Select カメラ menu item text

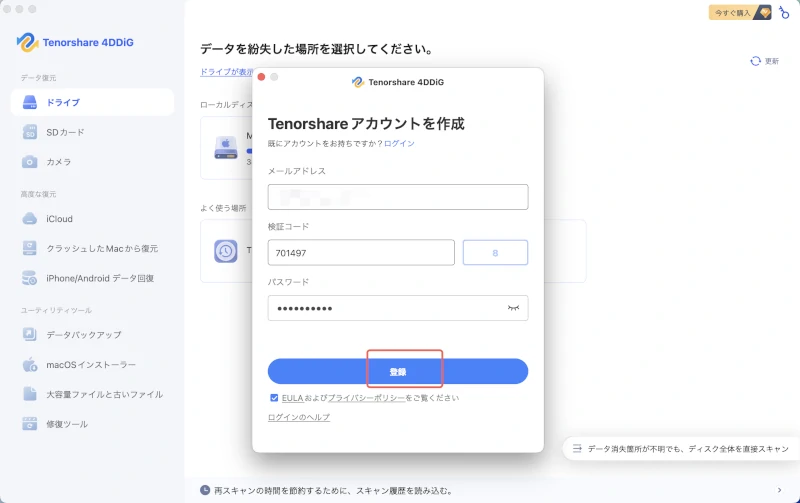(59, 162)
